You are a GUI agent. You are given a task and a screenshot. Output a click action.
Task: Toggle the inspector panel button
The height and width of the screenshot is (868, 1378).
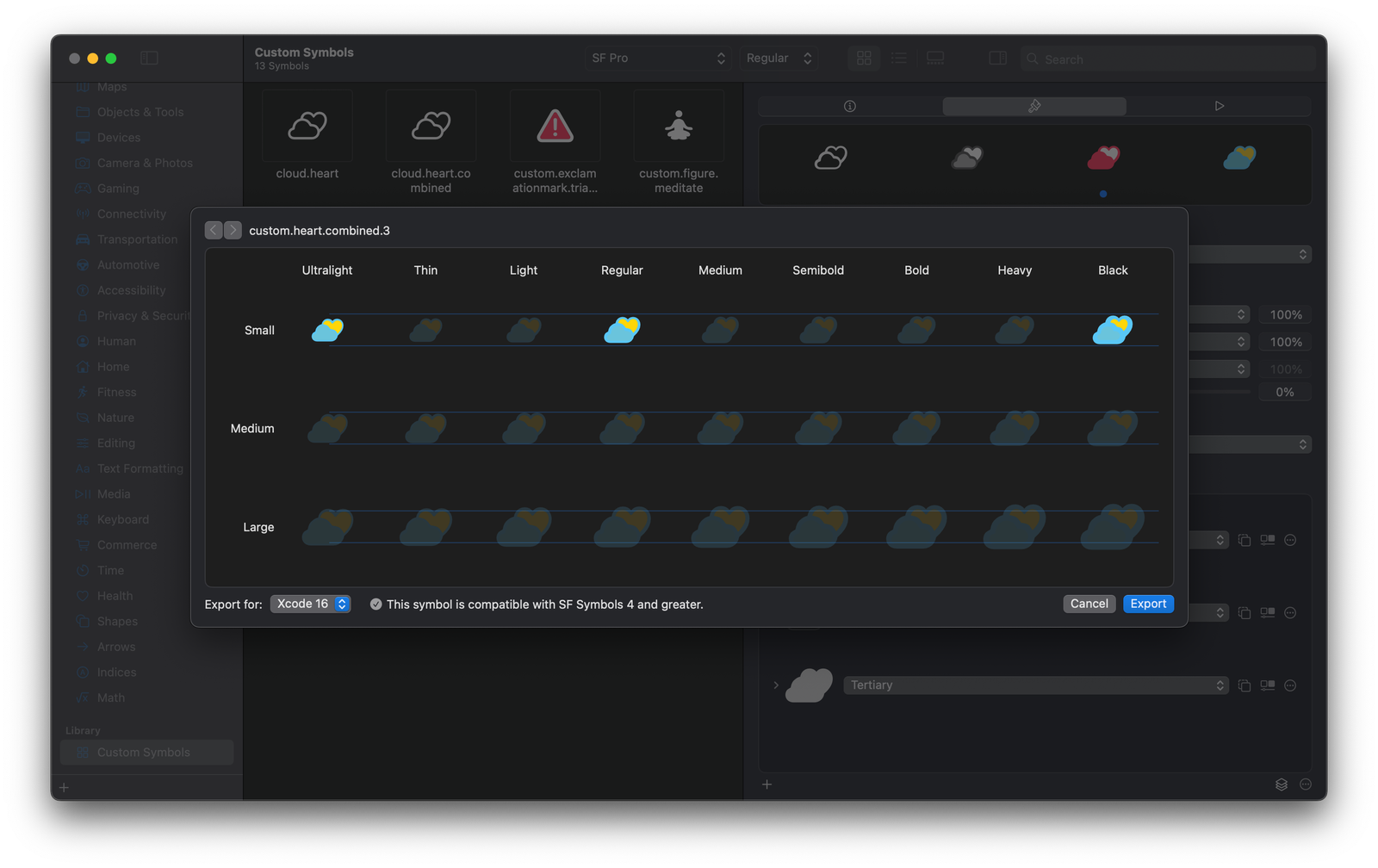(997, 58)
